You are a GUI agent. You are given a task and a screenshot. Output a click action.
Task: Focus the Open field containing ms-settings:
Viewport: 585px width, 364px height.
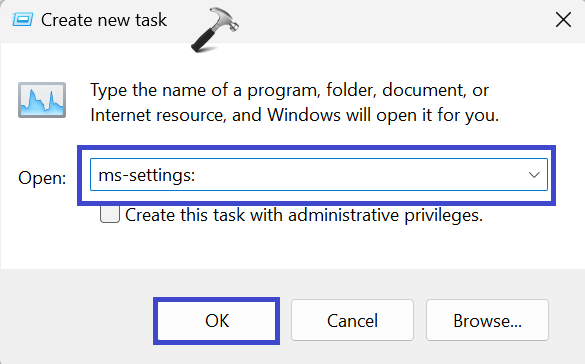319,175
